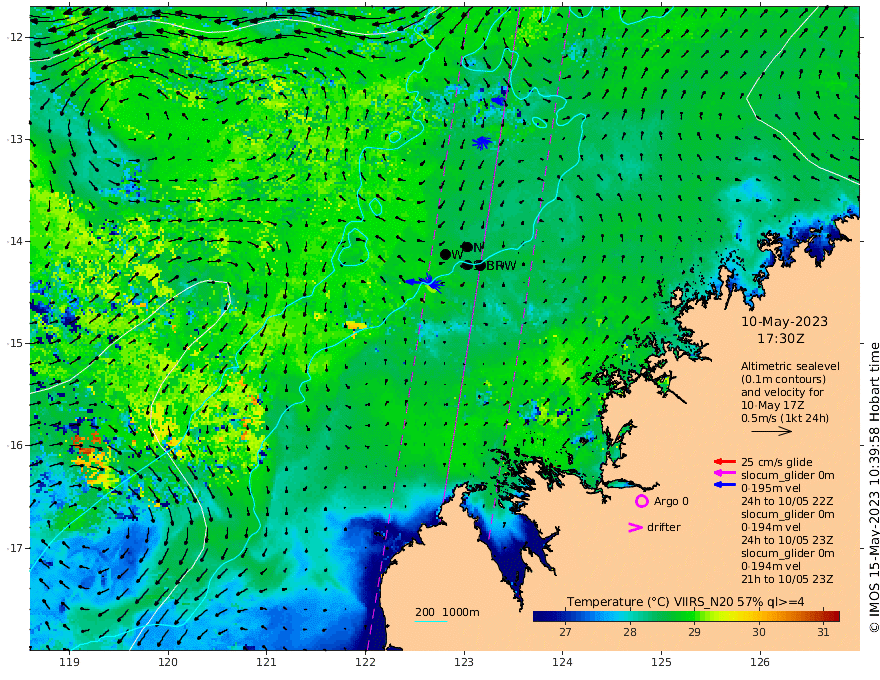Click the longitude axis label 120
The height and width of the screenshot is (680, 880).
coord(168,662)
